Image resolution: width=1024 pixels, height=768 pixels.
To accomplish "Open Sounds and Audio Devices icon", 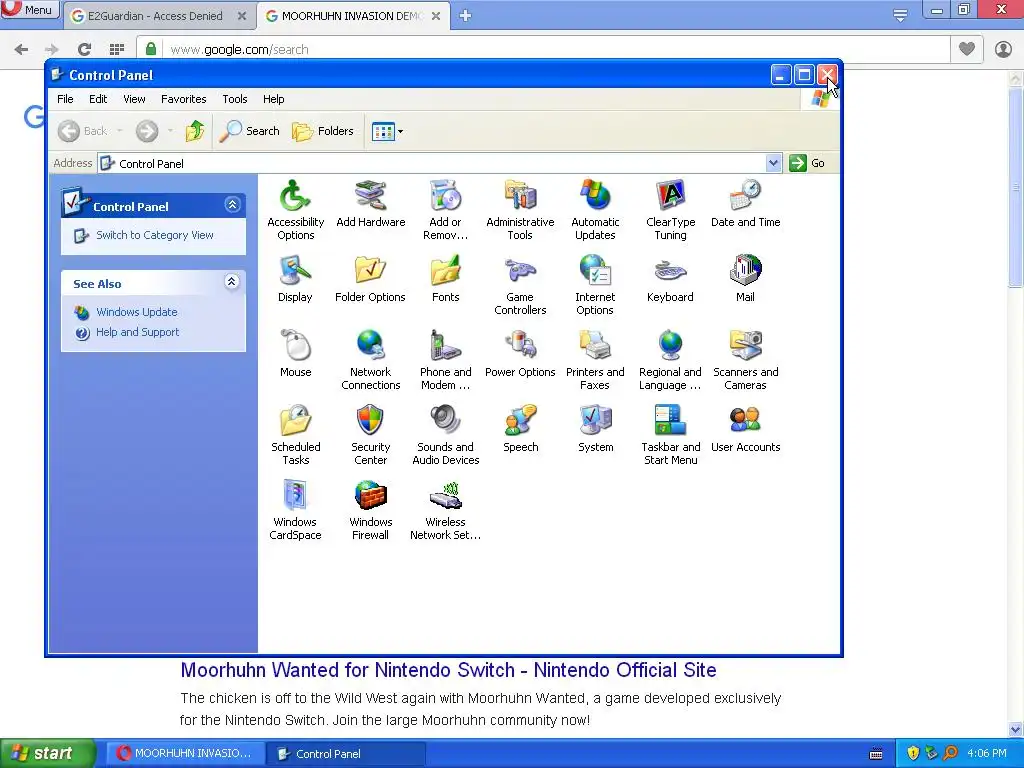I will (x=445, y=435).
